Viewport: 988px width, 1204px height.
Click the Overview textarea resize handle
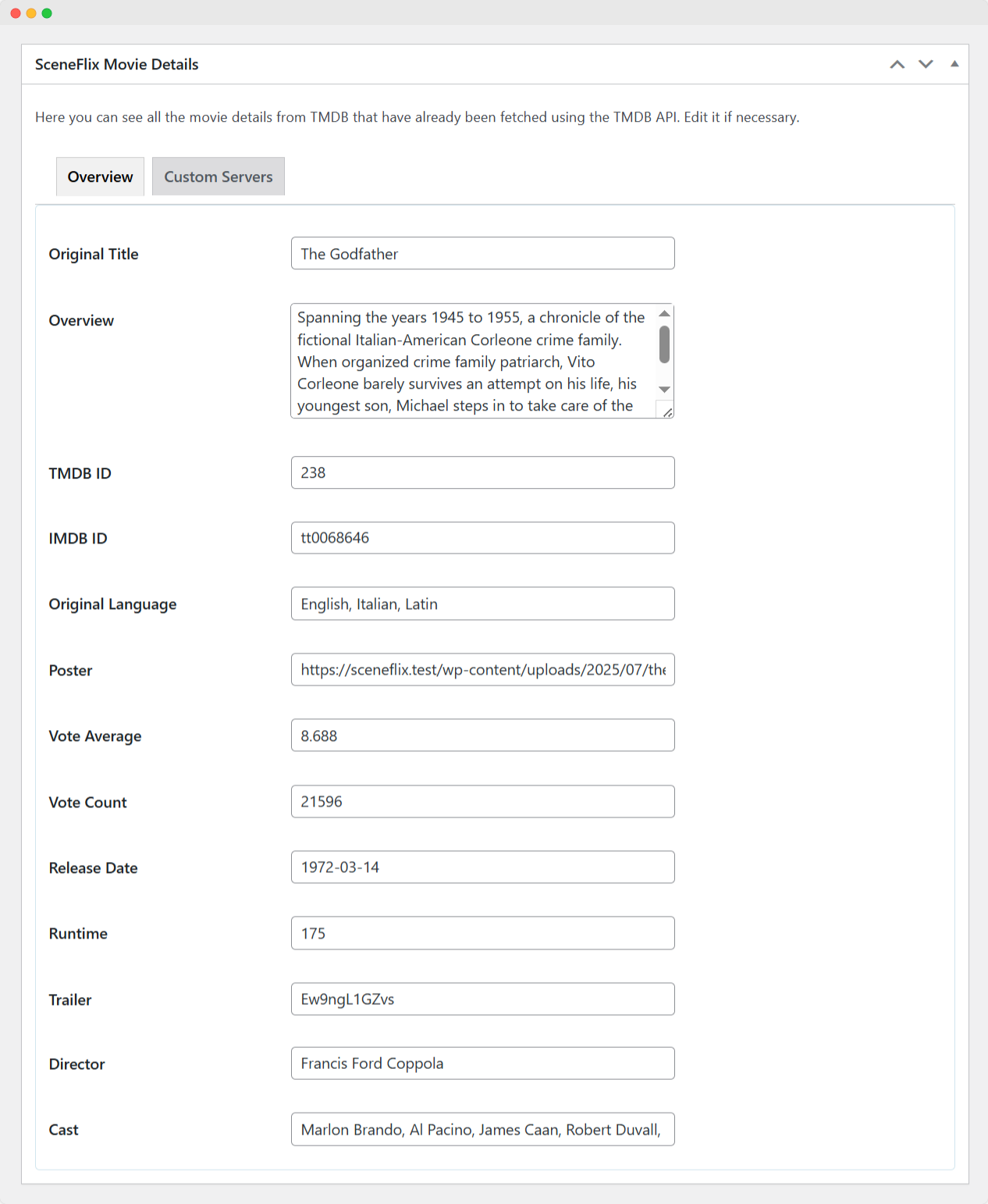667,412
